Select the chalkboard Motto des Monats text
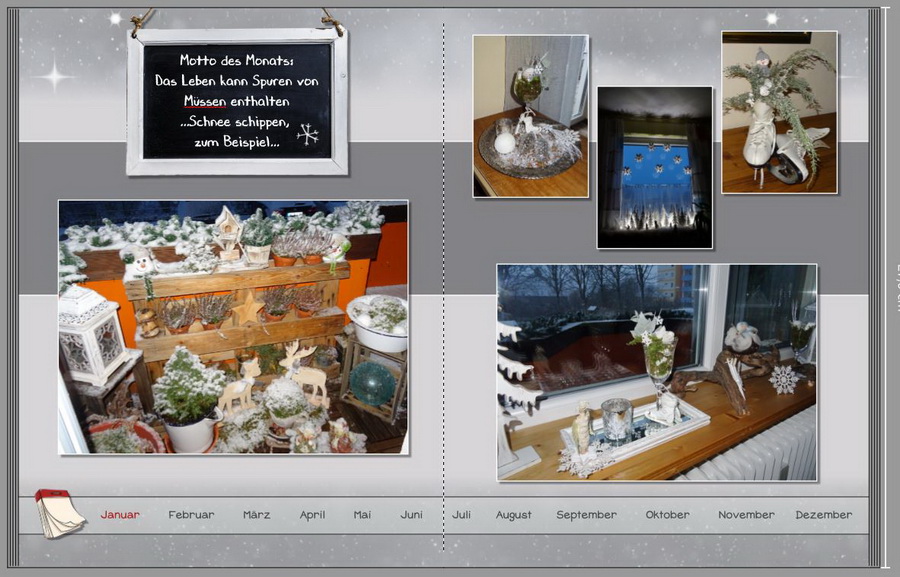 tap(236, 101)
